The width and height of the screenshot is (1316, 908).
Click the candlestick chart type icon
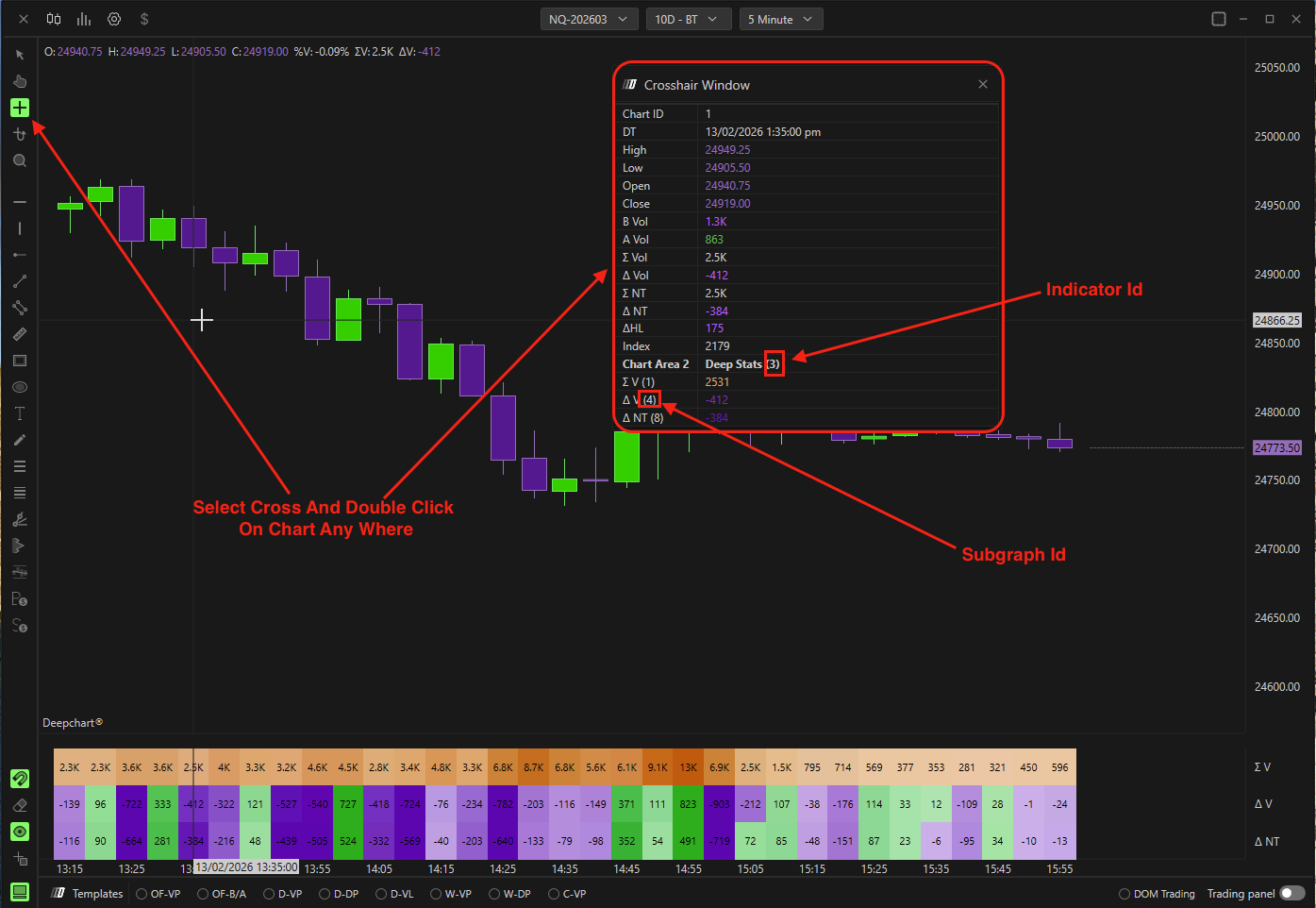[x=54, y=19]
